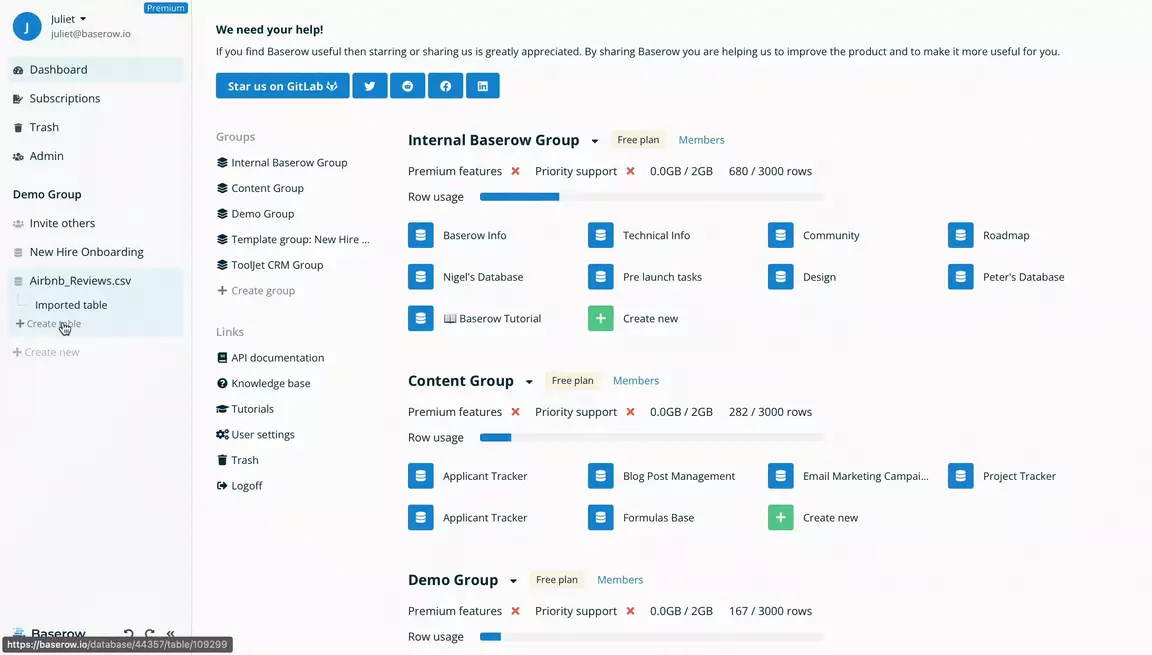Image resolution: width=1152 pixels, height=655 pixels.
Task: Open Members link for Internal Baserow Group
Action: [x=701, y=140]
